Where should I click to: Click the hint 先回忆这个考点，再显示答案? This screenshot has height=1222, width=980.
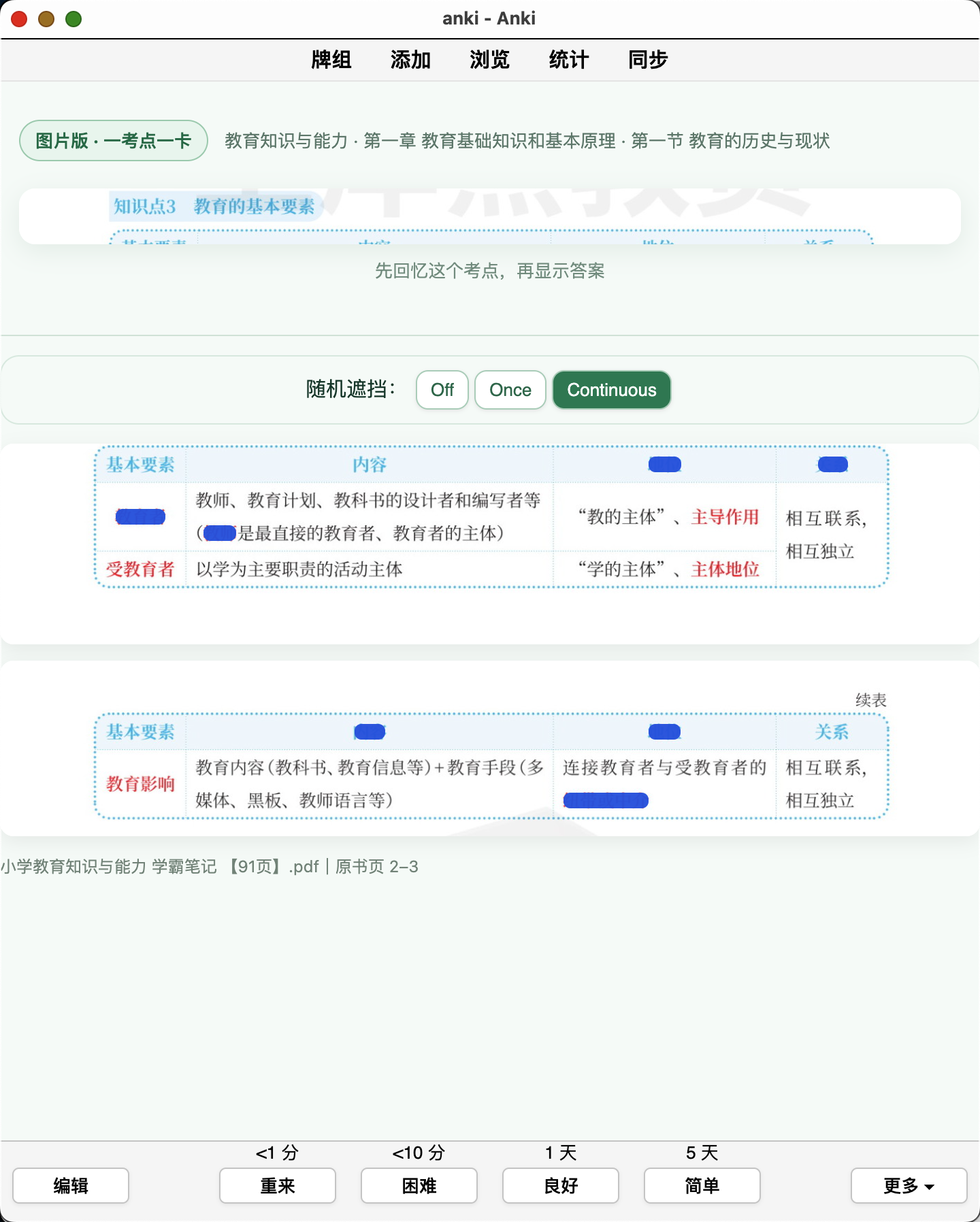click(490, 271)
